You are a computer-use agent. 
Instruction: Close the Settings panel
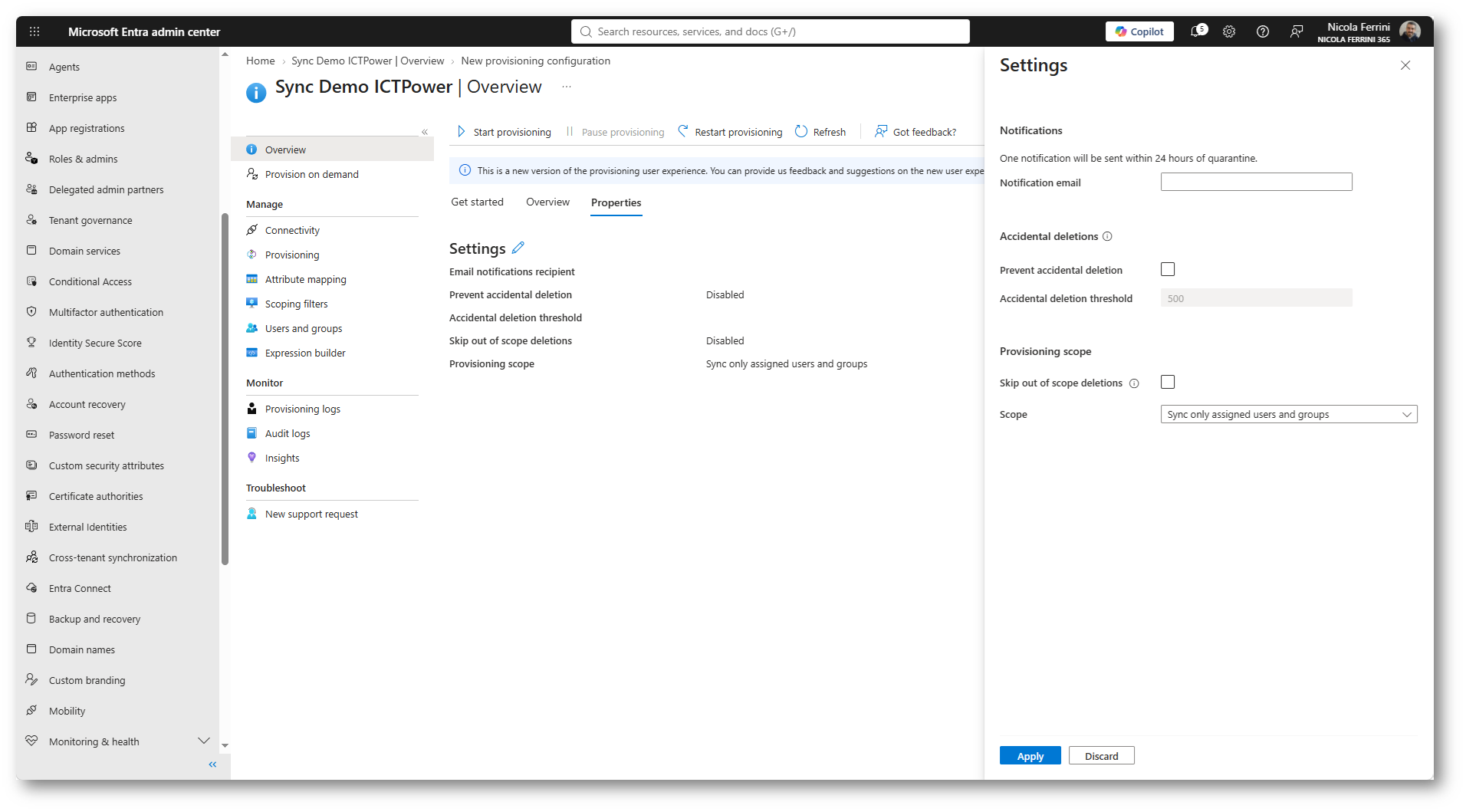(1405, 65)
